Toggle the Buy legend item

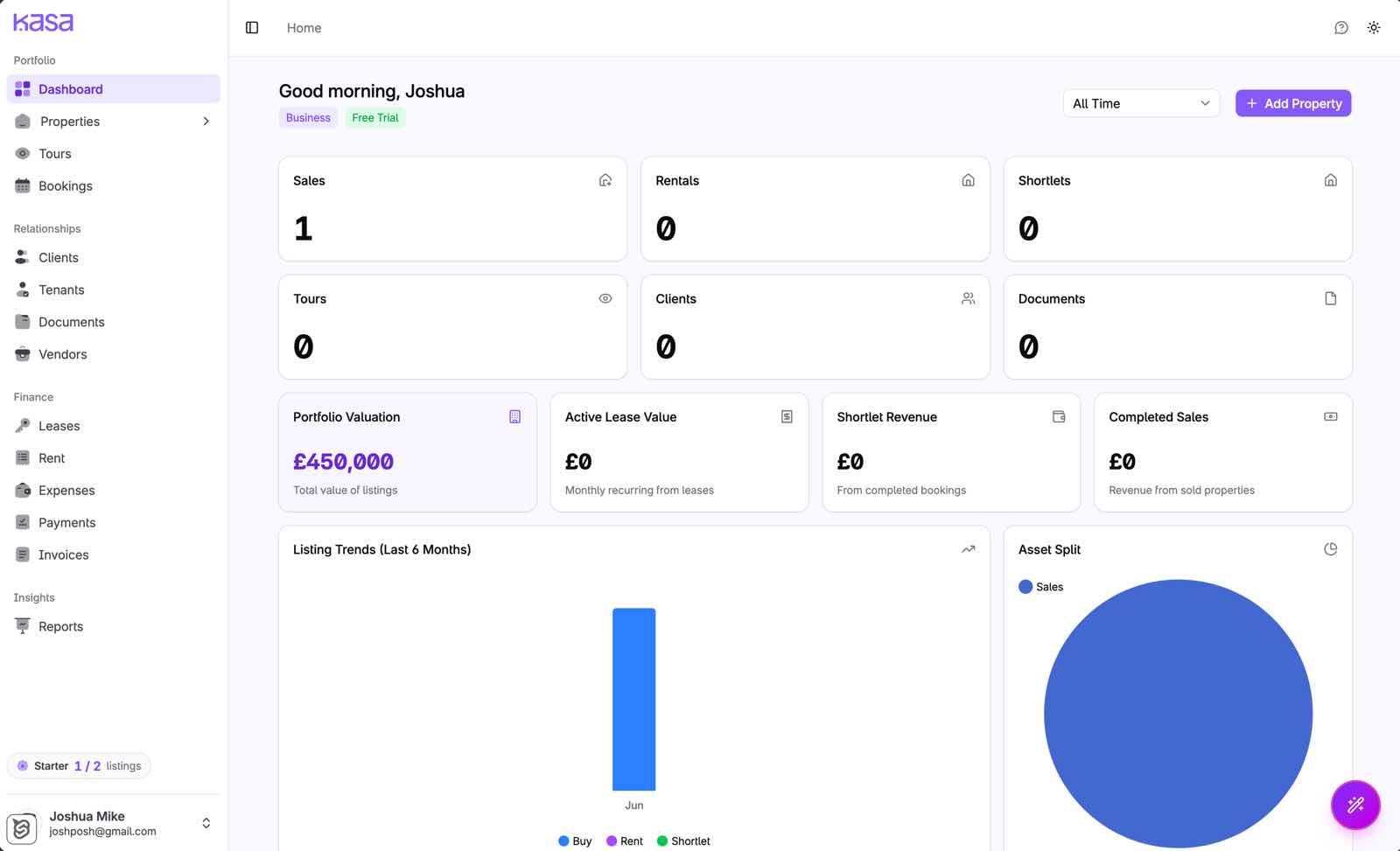[x=575, y=841]
